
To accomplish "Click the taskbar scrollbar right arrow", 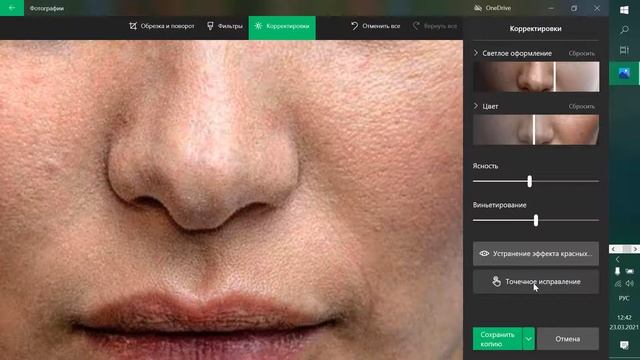I will 635,249.
